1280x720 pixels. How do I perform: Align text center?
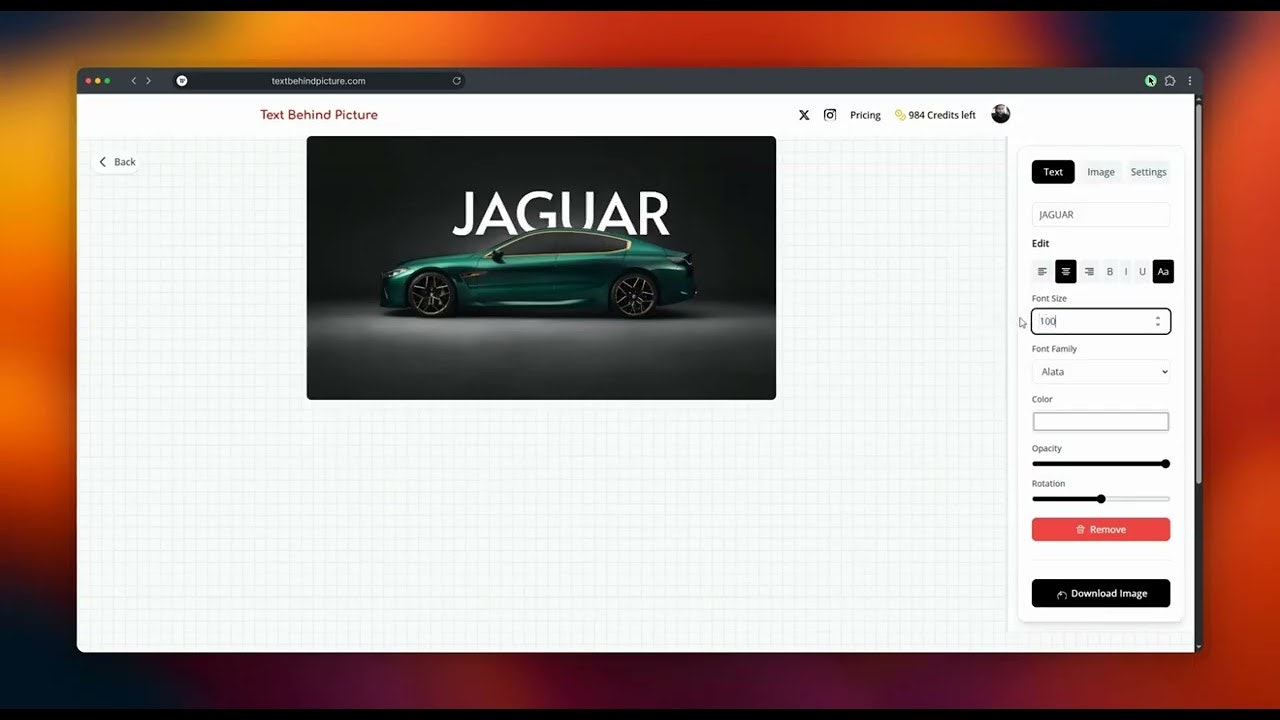1066,271
